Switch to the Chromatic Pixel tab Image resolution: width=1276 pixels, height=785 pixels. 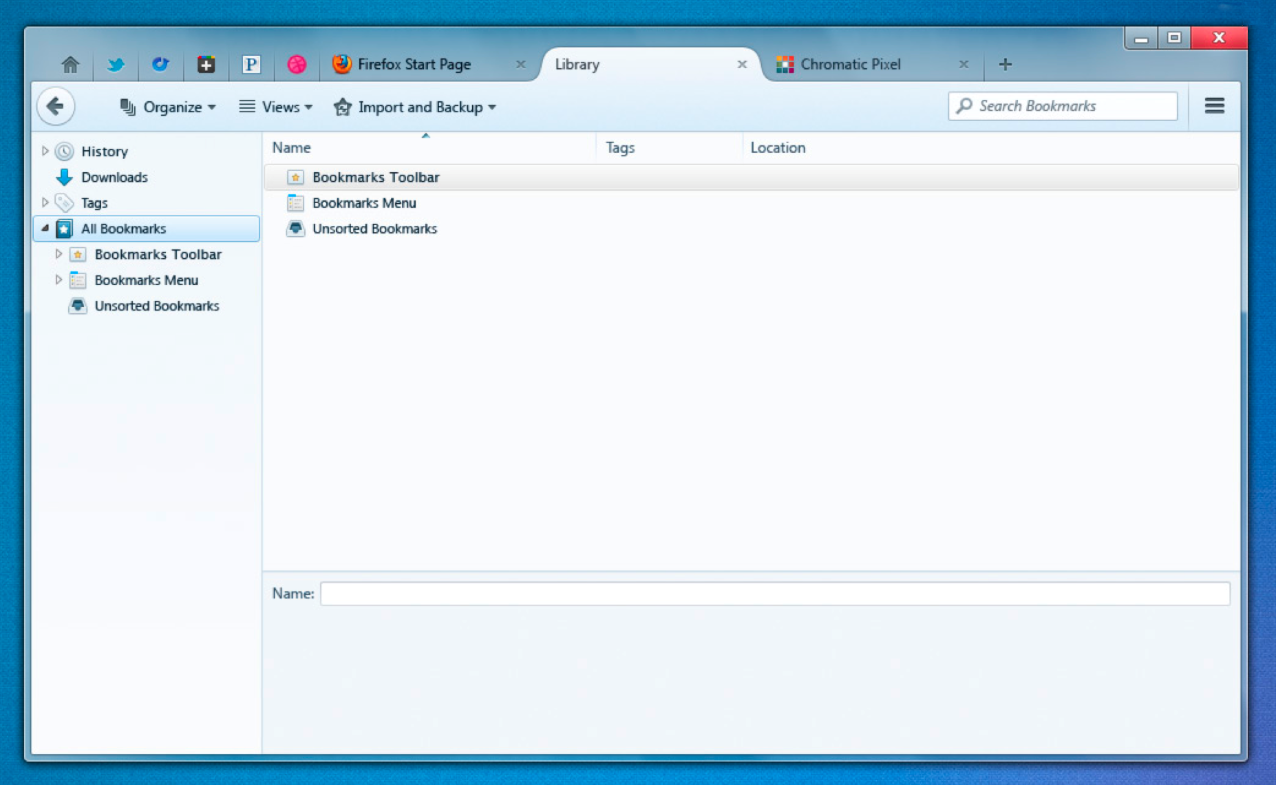click(x=872, y=64)
